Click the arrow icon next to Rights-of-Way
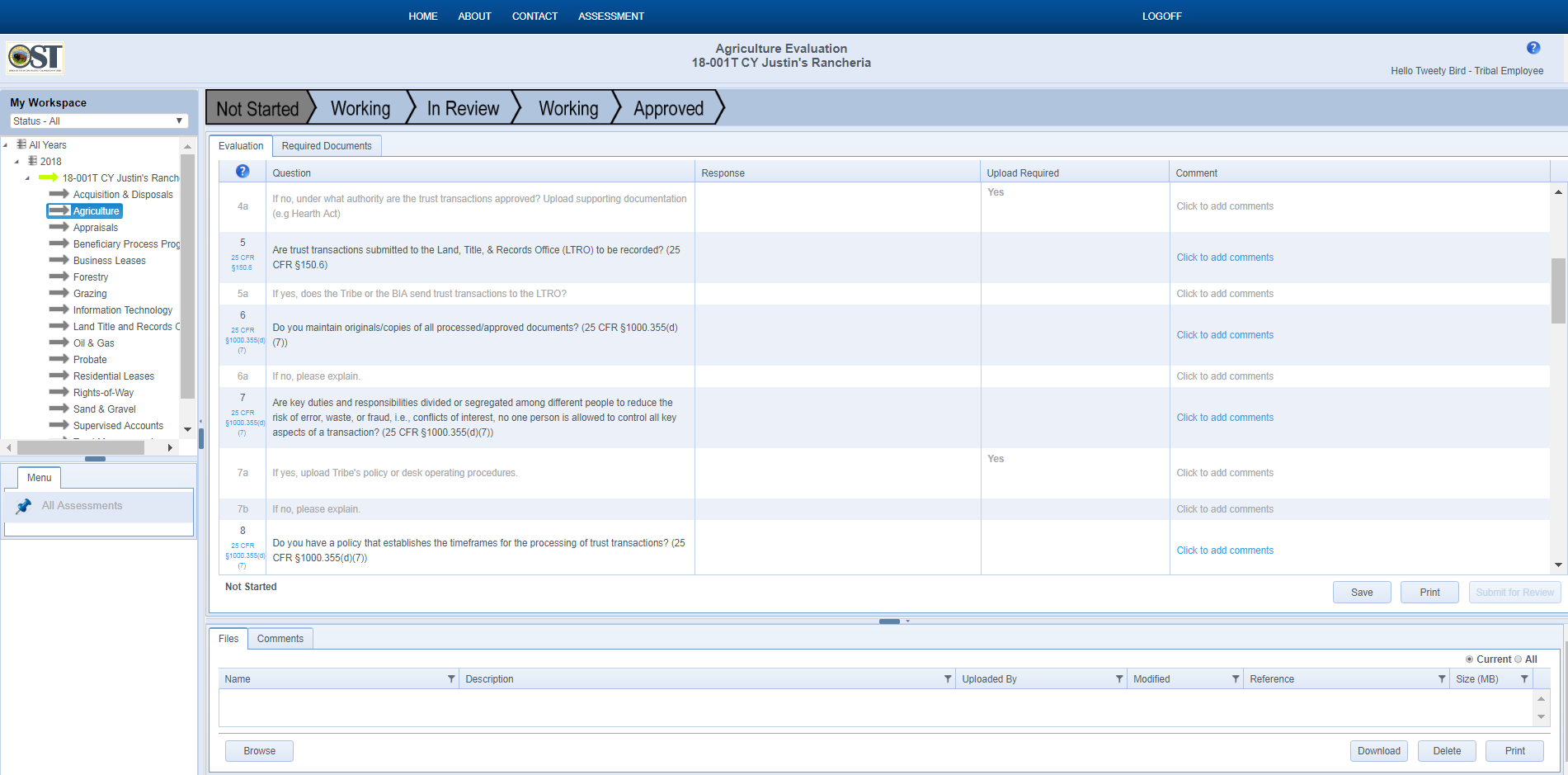This screenshot has height=775, width=1568. coord(59,392)
